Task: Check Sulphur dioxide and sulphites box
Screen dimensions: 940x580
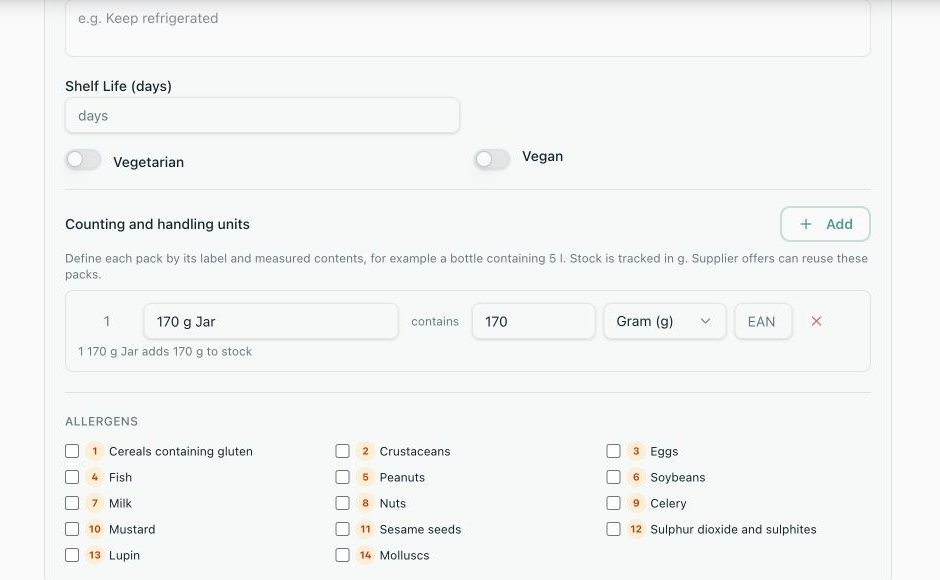Action: pos(613,529)
